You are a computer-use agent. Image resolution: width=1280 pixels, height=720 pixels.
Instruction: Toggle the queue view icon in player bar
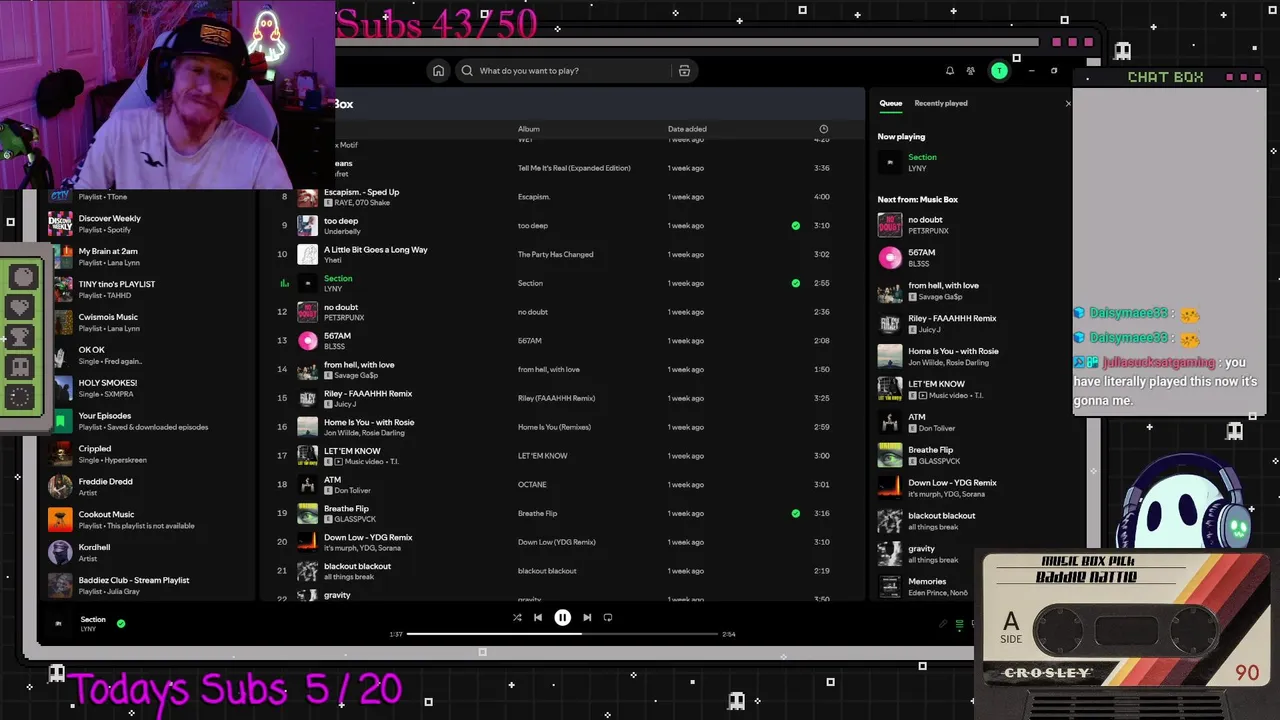(960, 625)
